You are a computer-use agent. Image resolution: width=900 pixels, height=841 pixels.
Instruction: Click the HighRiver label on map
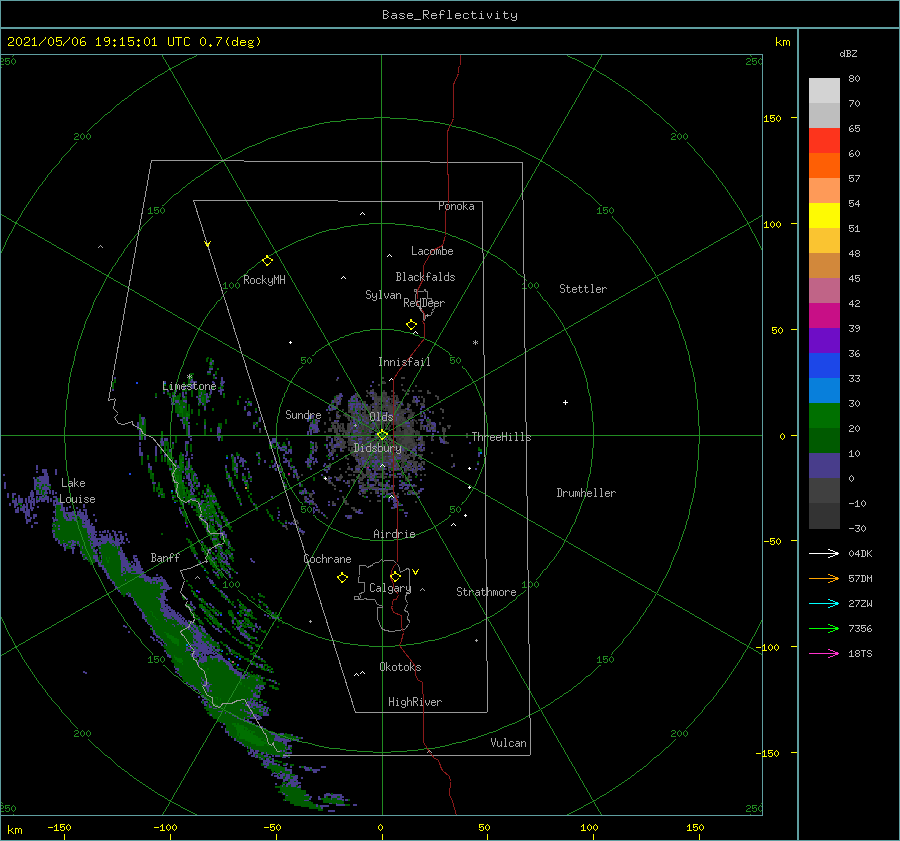click(x=415, y=702)
